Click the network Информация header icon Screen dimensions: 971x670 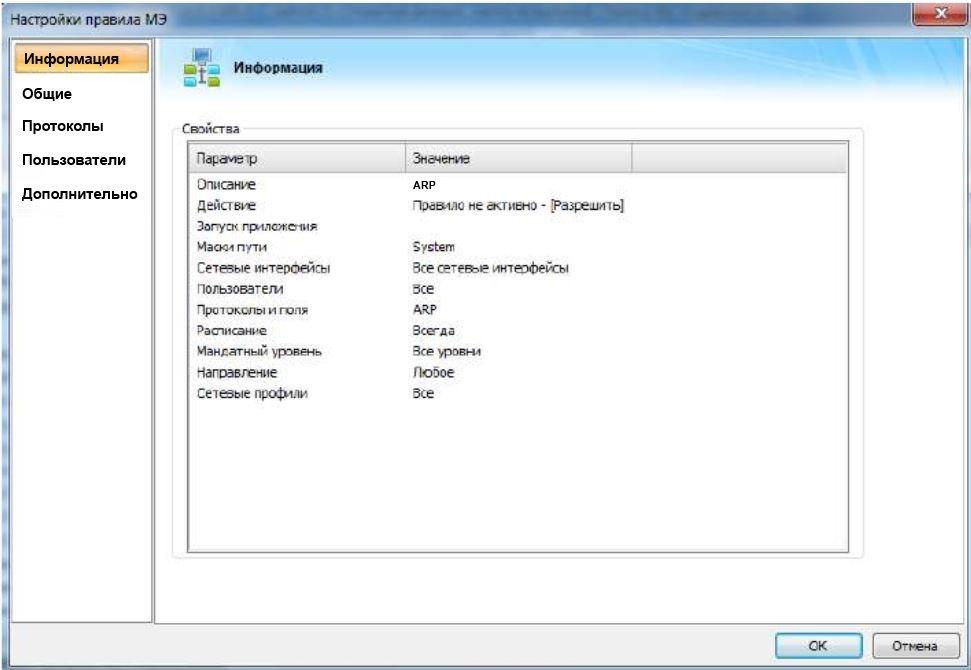point(201,68)
